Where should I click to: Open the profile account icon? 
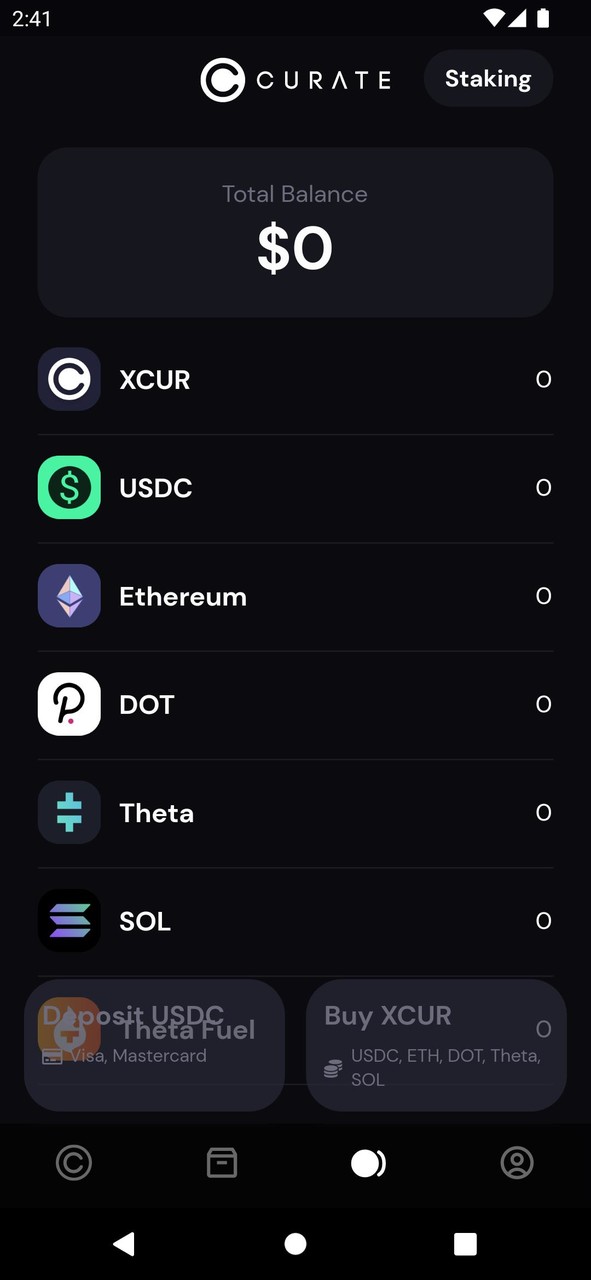[x=517, y=1163]
